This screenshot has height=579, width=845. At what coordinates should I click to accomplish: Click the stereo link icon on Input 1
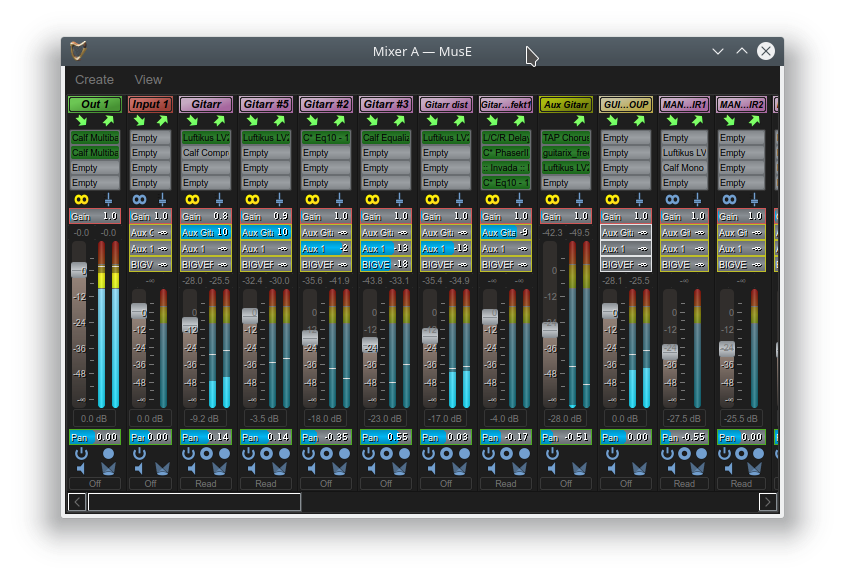tap(138, 199)
